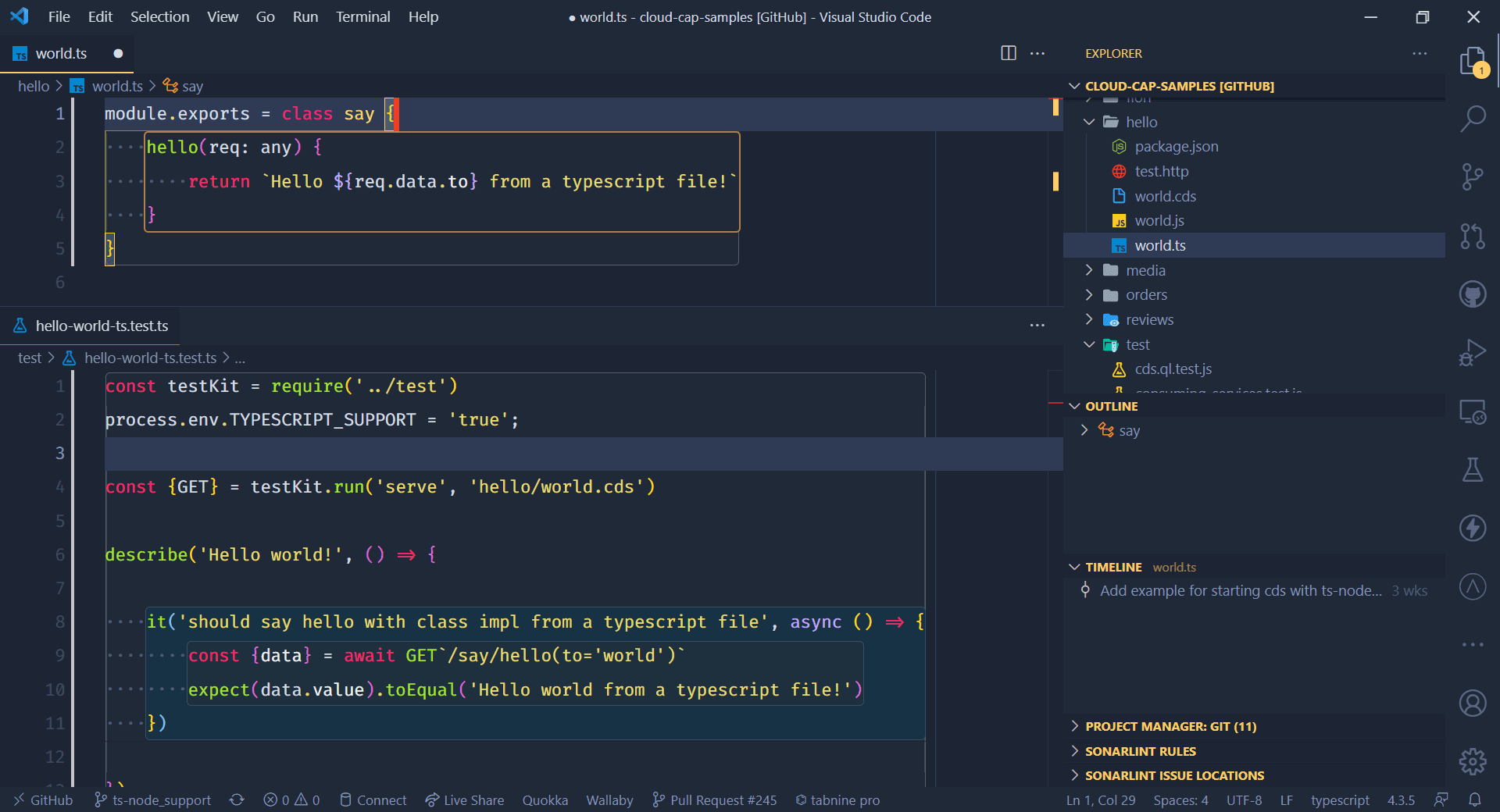1500x812 pixels.
Task: Change the typescript language mode
Action: (x=1339, y=800)
